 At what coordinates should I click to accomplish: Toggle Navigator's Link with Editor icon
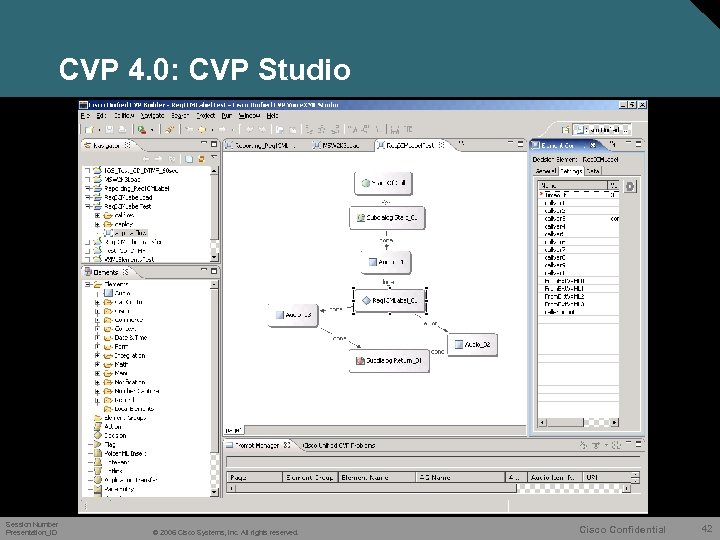pos(201,159)
